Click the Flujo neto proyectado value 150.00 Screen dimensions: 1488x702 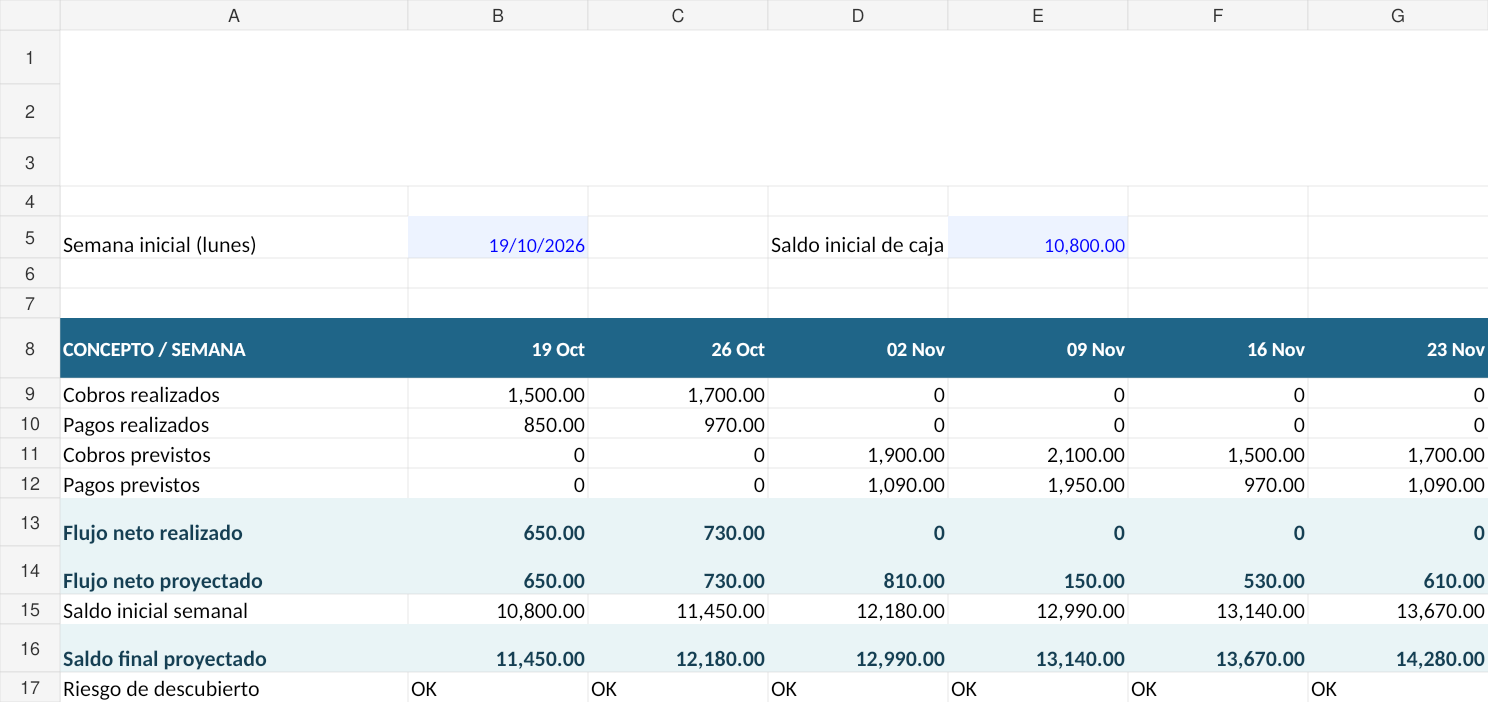click(1038, 570)
